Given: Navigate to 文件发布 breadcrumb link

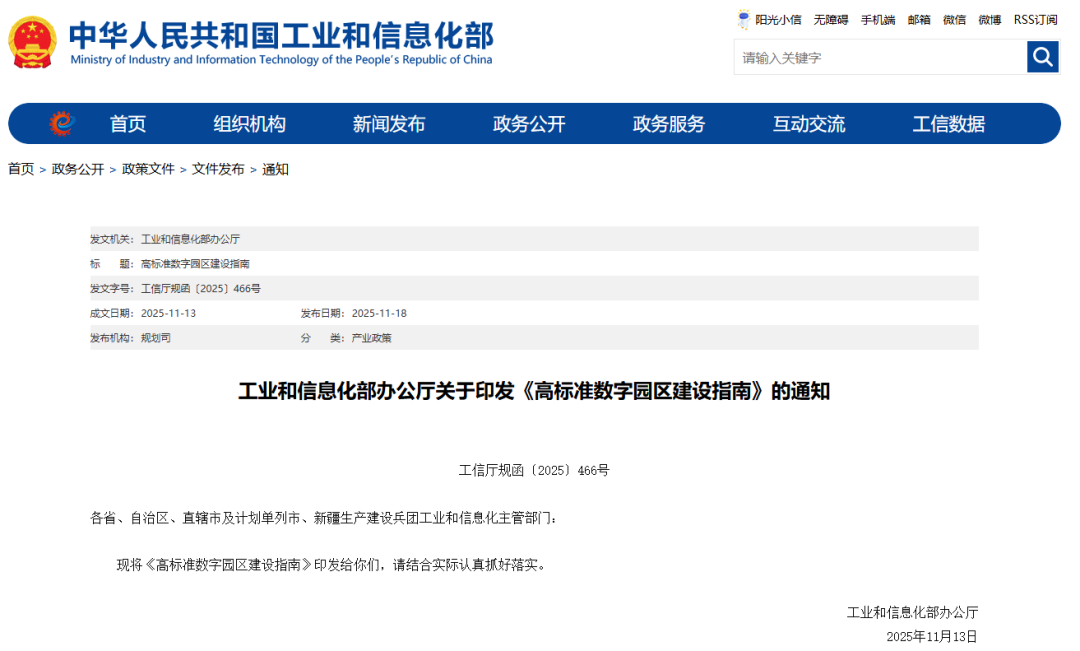Looking at the screenshot, I should click(218, 170).
